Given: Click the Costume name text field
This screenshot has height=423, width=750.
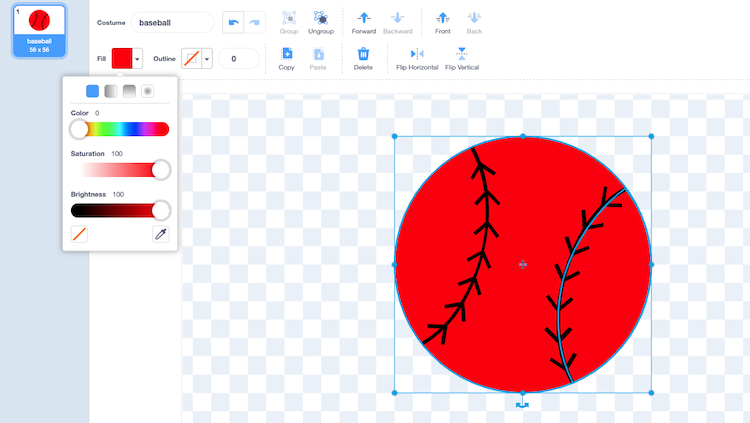Looking at the screenshot, I should point(172,22).
